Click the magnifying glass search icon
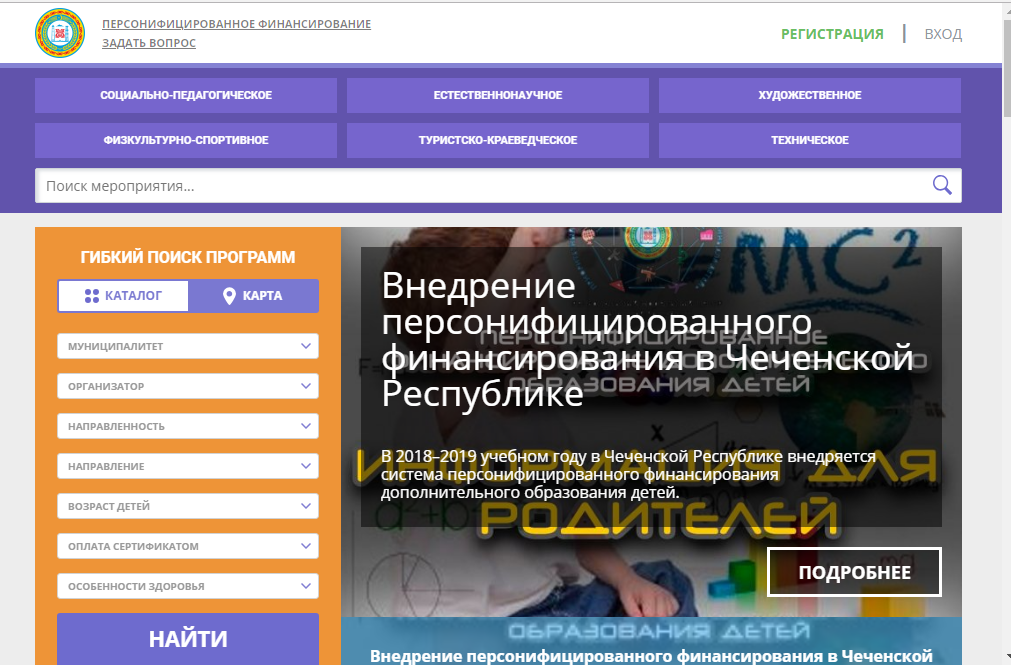 941,185
